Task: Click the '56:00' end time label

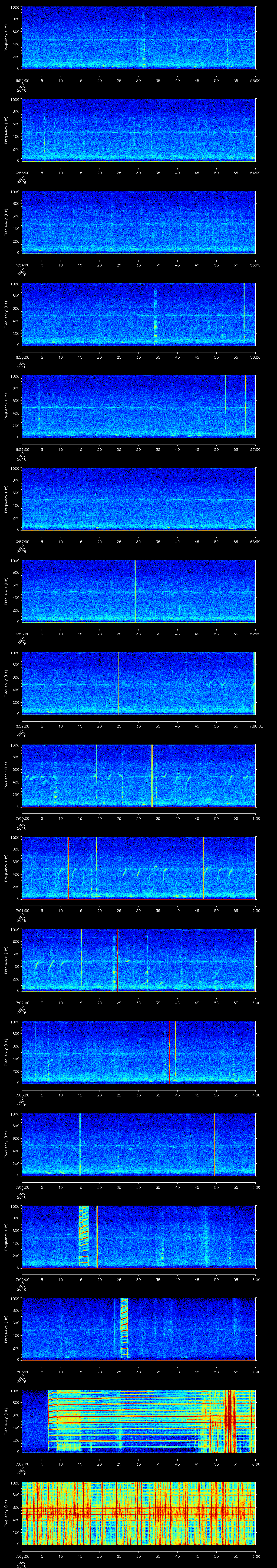Action: tap(256, 357)
